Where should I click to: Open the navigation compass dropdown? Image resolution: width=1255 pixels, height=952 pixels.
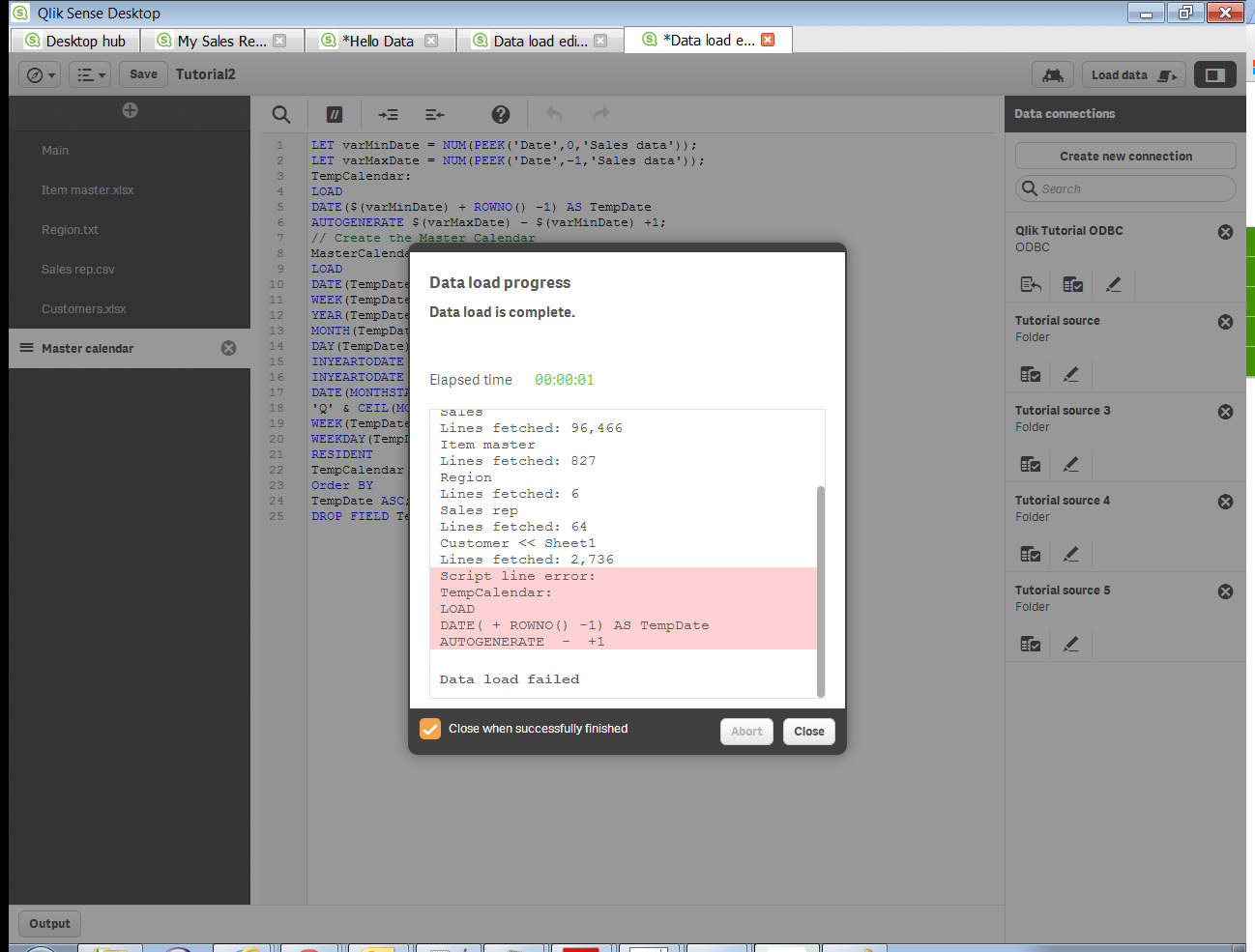(x=41, y=74)
